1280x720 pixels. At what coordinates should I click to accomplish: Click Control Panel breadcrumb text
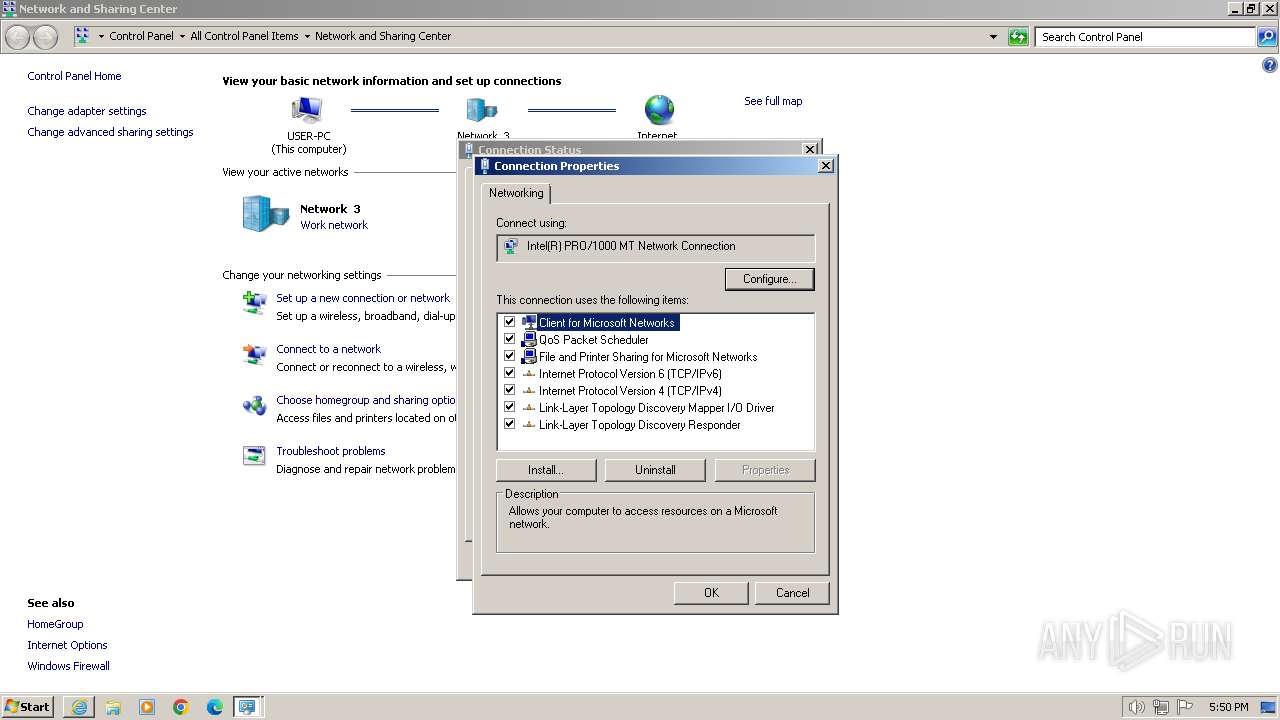(x=141, y=36)
